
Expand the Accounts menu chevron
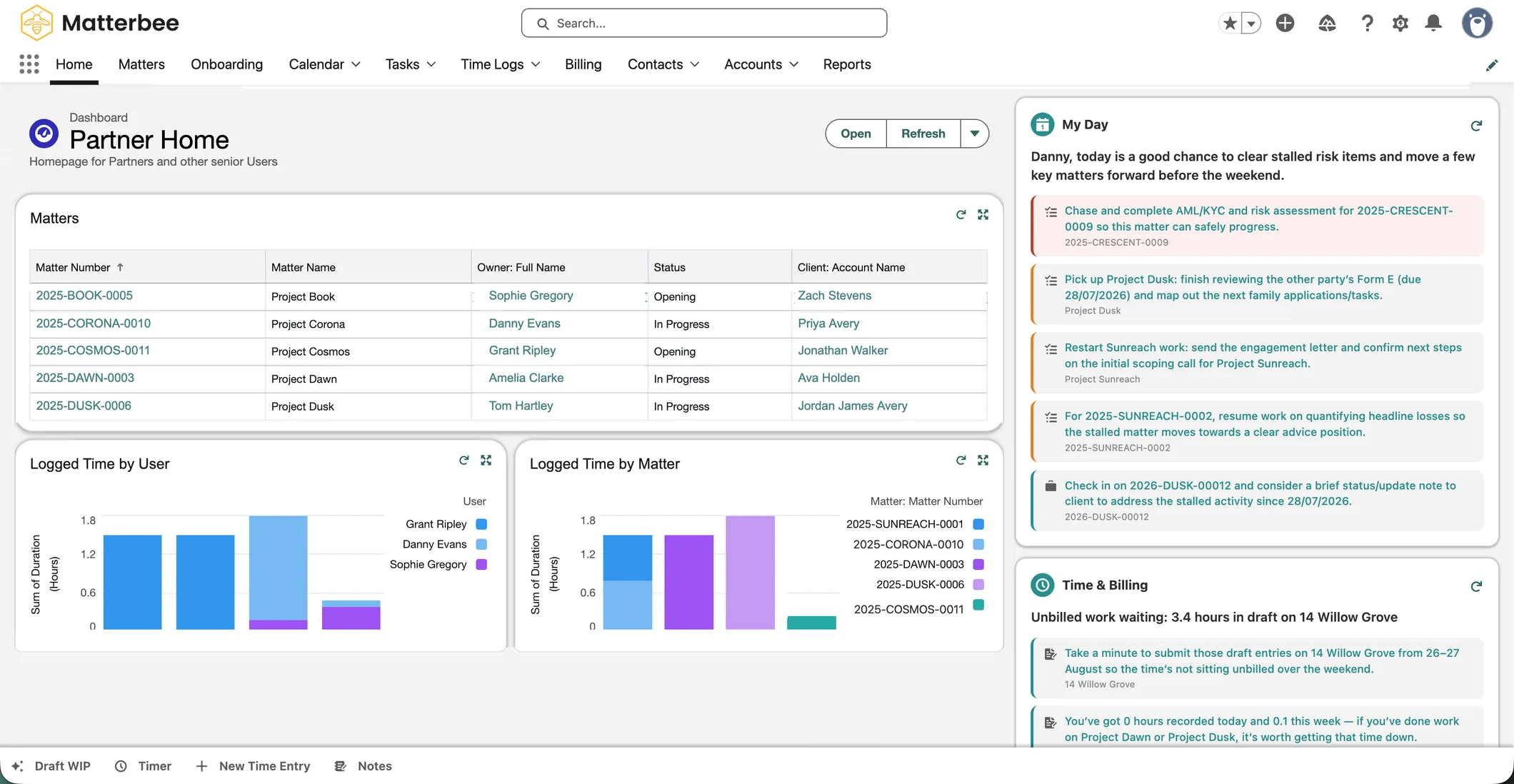pyautogui.click(x=794, y=64)
